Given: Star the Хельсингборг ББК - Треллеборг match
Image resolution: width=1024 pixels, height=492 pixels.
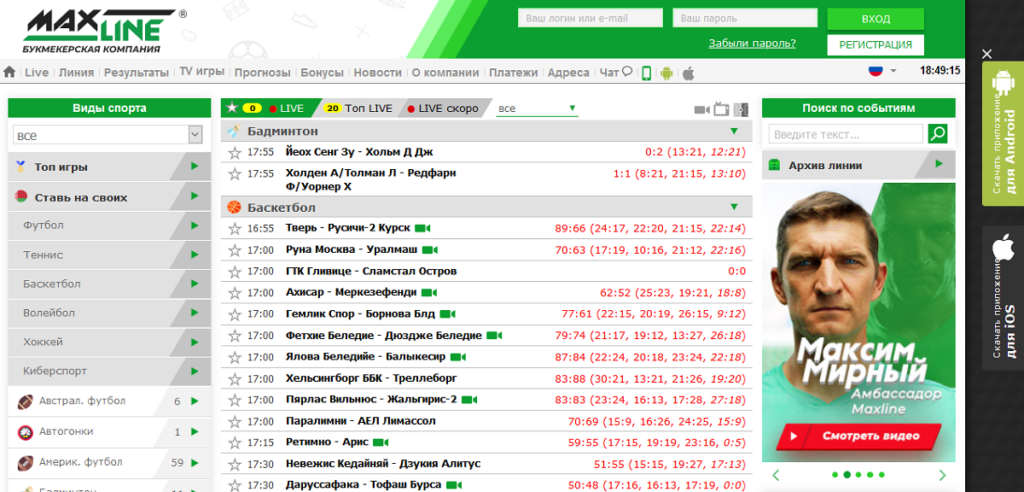Looking at the screenshot, I should tap(234, 379).
